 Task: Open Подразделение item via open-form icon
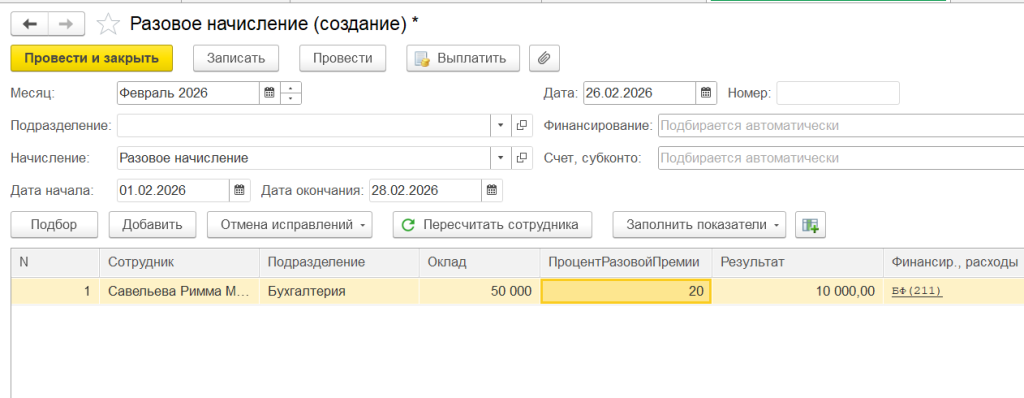(521, 125)
